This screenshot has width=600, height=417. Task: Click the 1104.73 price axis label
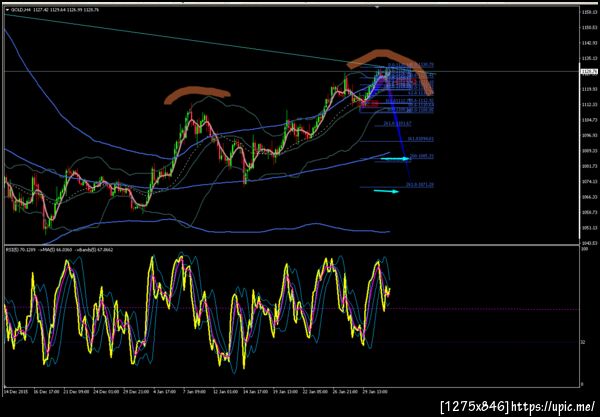pyautogui.click(x=589, y=120)
